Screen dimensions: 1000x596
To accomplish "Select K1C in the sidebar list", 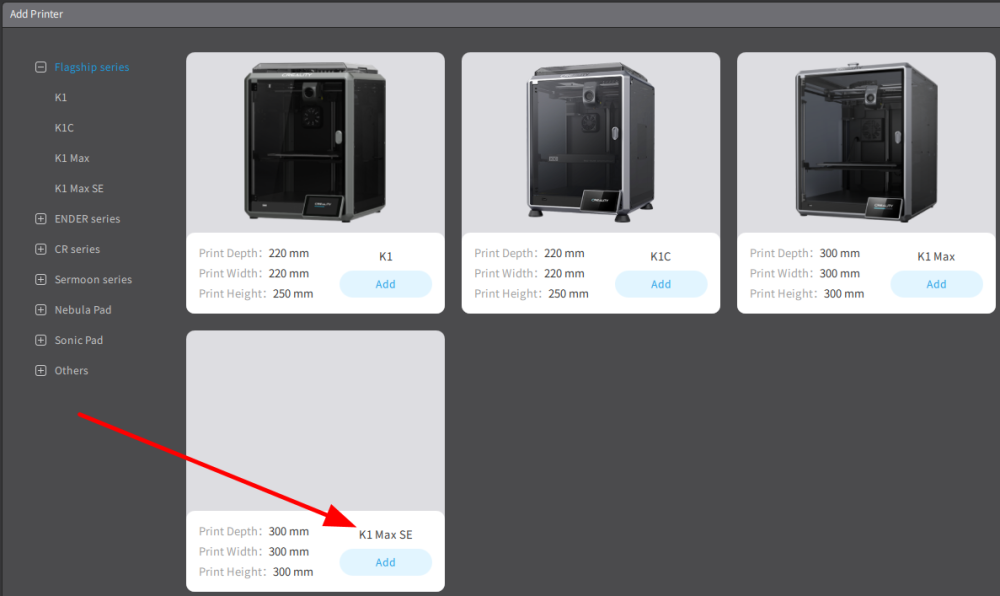I will tap(64, 127).
